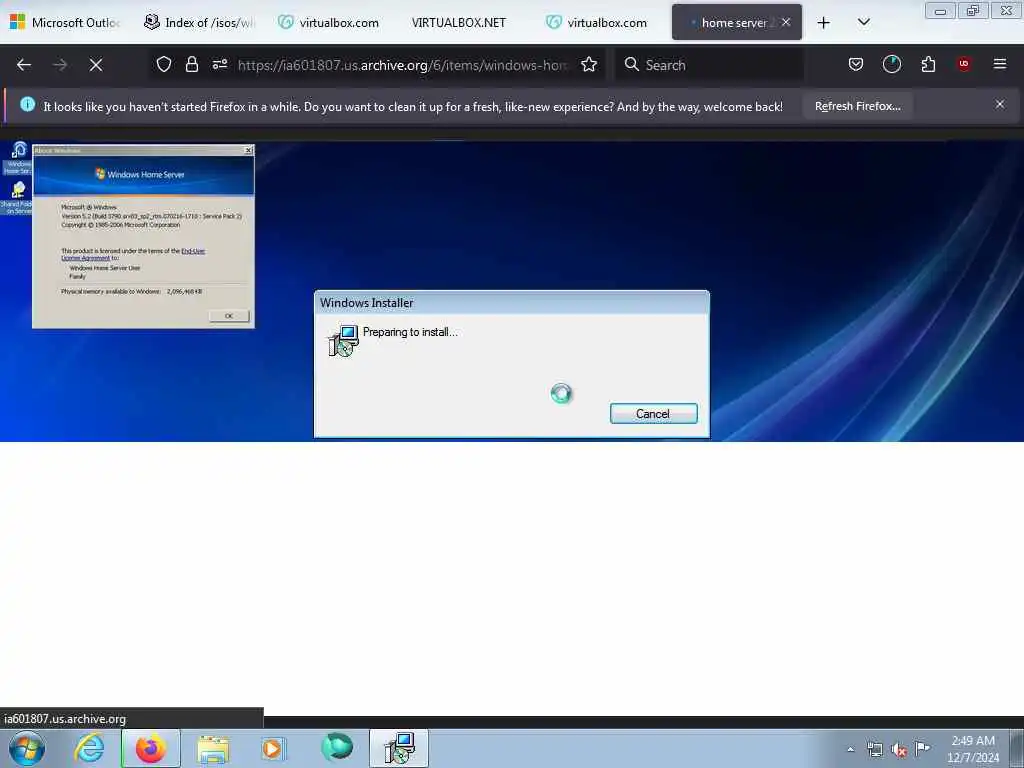
Task: Click the green round app taskbar icon
Action: (337, 748)
